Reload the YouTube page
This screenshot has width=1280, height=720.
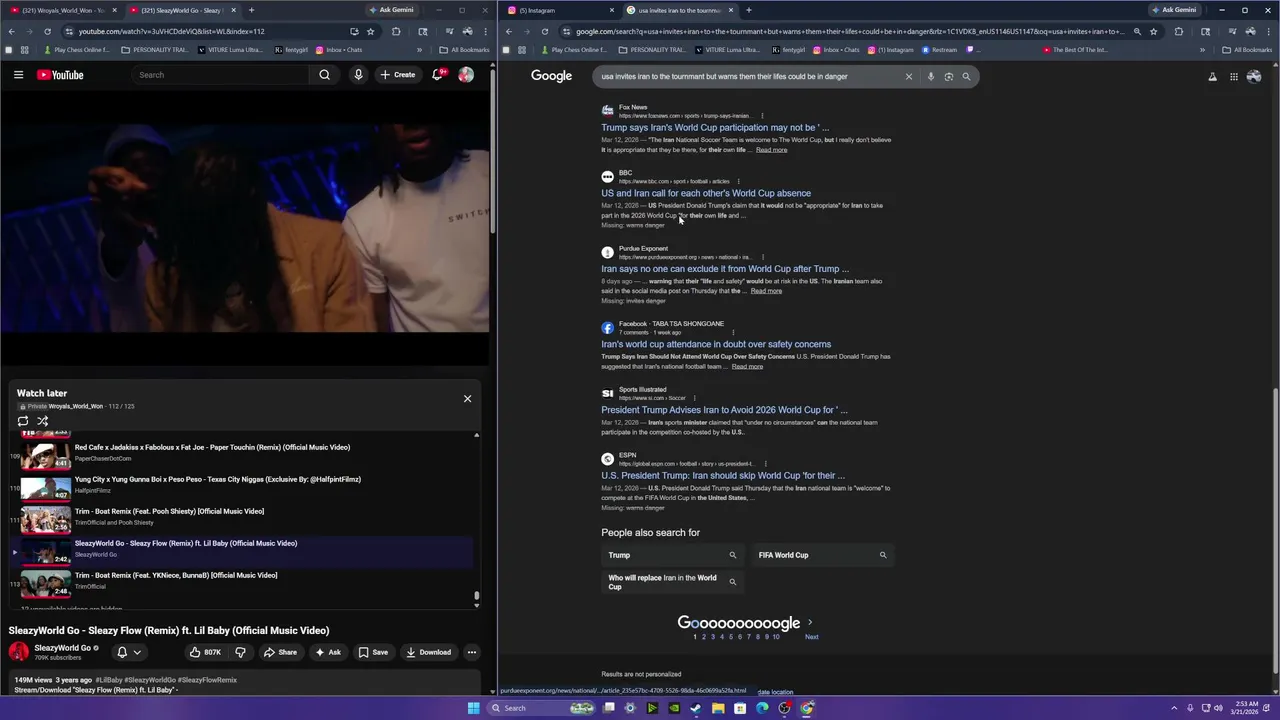[x=47, y=31]
